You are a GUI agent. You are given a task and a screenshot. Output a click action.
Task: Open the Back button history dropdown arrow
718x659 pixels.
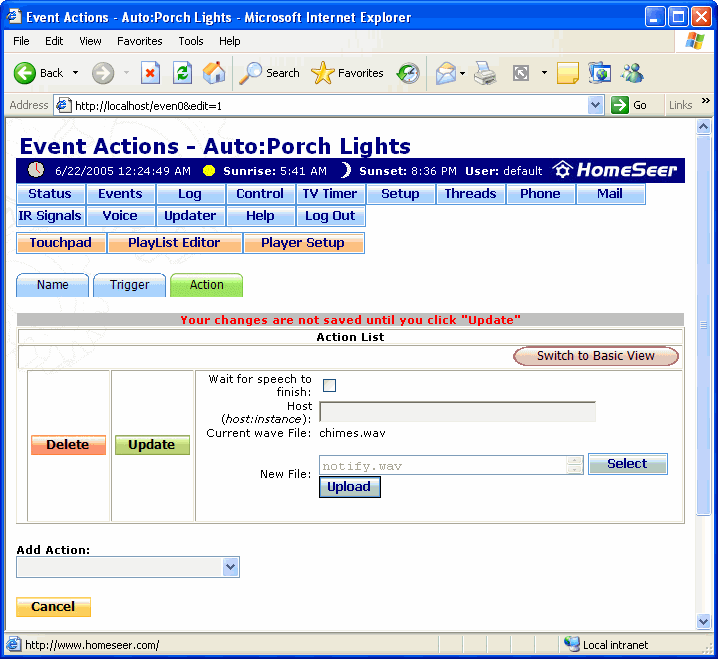click(76, 73)
